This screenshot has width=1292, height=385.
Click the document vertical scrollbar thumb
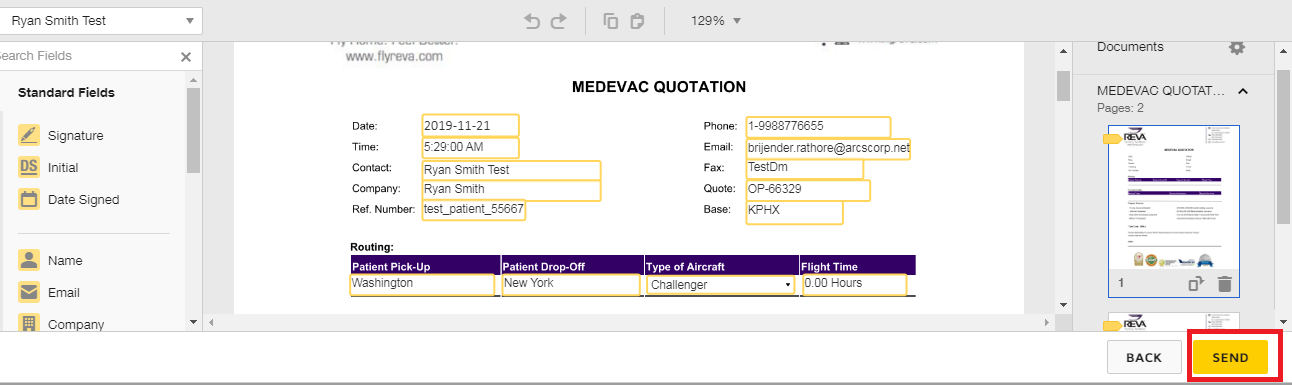[x=1063, y=87]
